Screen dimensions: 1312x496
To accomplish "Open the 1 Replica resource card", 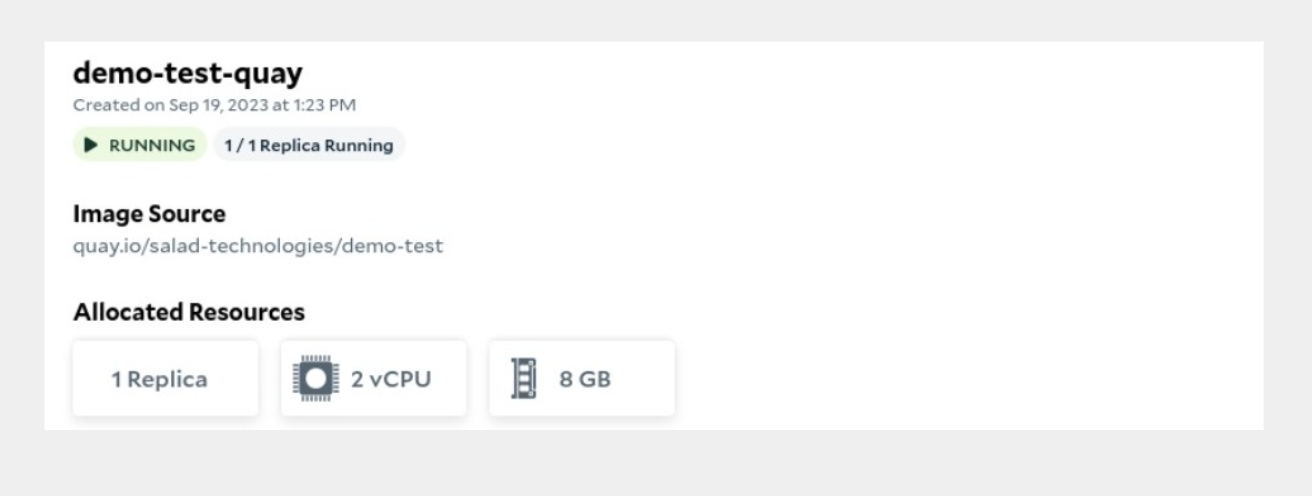I will coord(165,378).
